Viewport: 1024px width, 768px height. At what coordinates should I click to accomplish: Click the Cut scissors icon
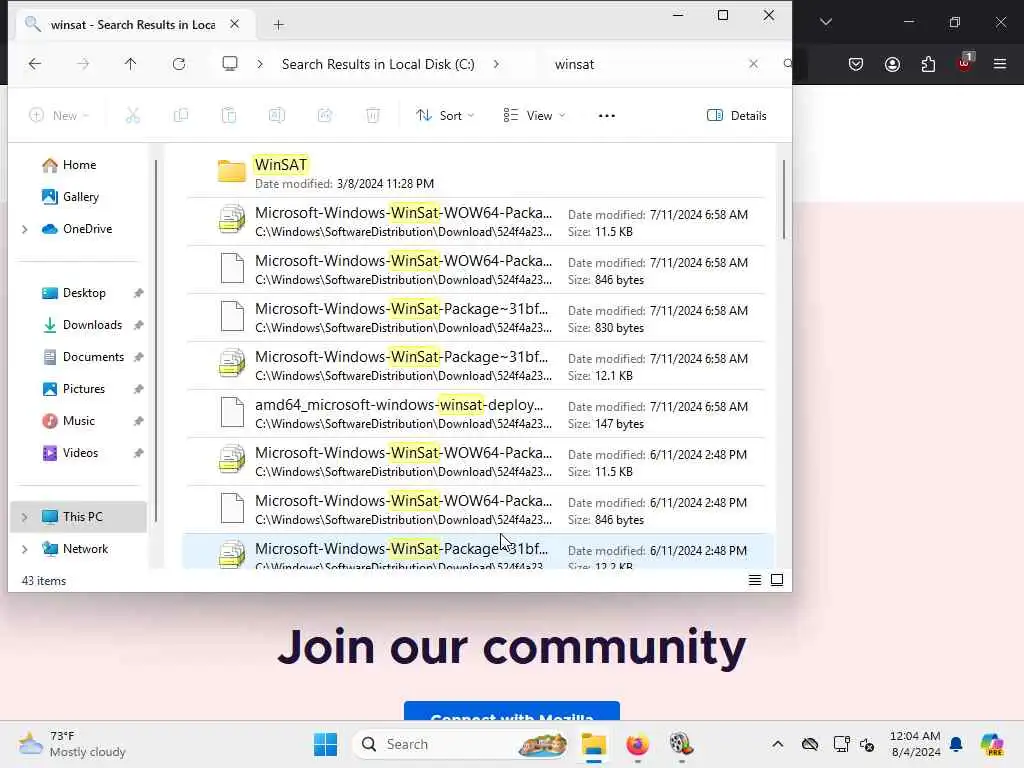tap(133, 116)
